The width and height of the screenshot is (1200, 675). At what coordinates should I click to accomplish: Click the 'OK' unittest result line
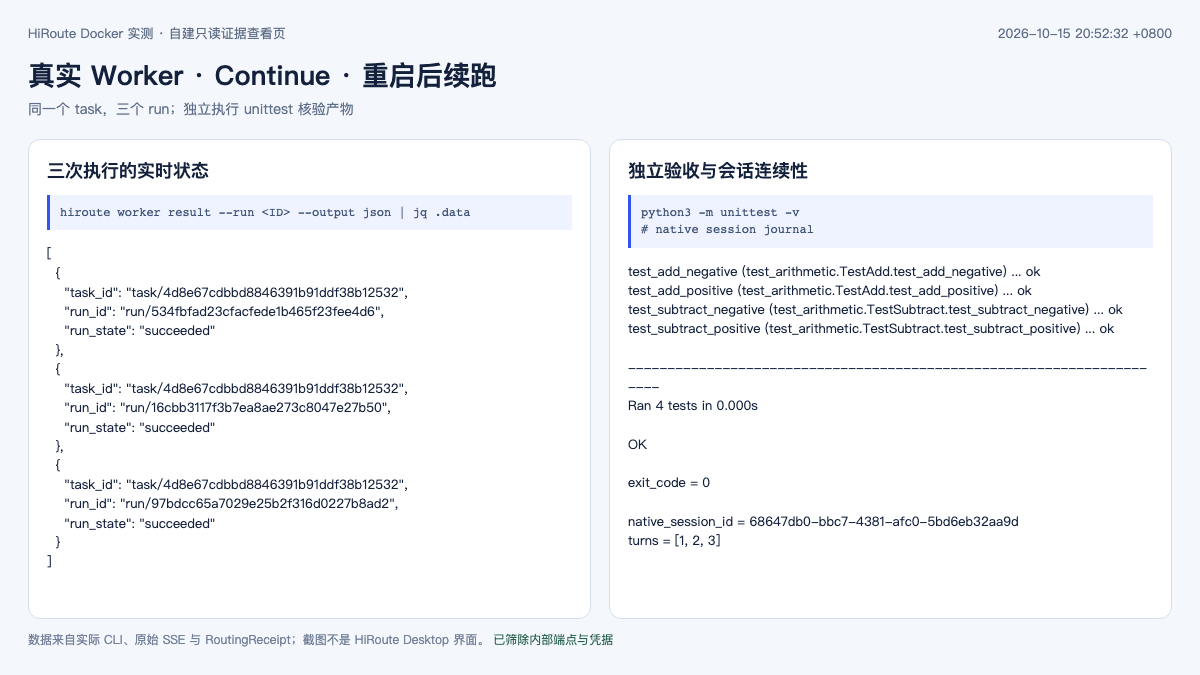(x=638, y=444)
